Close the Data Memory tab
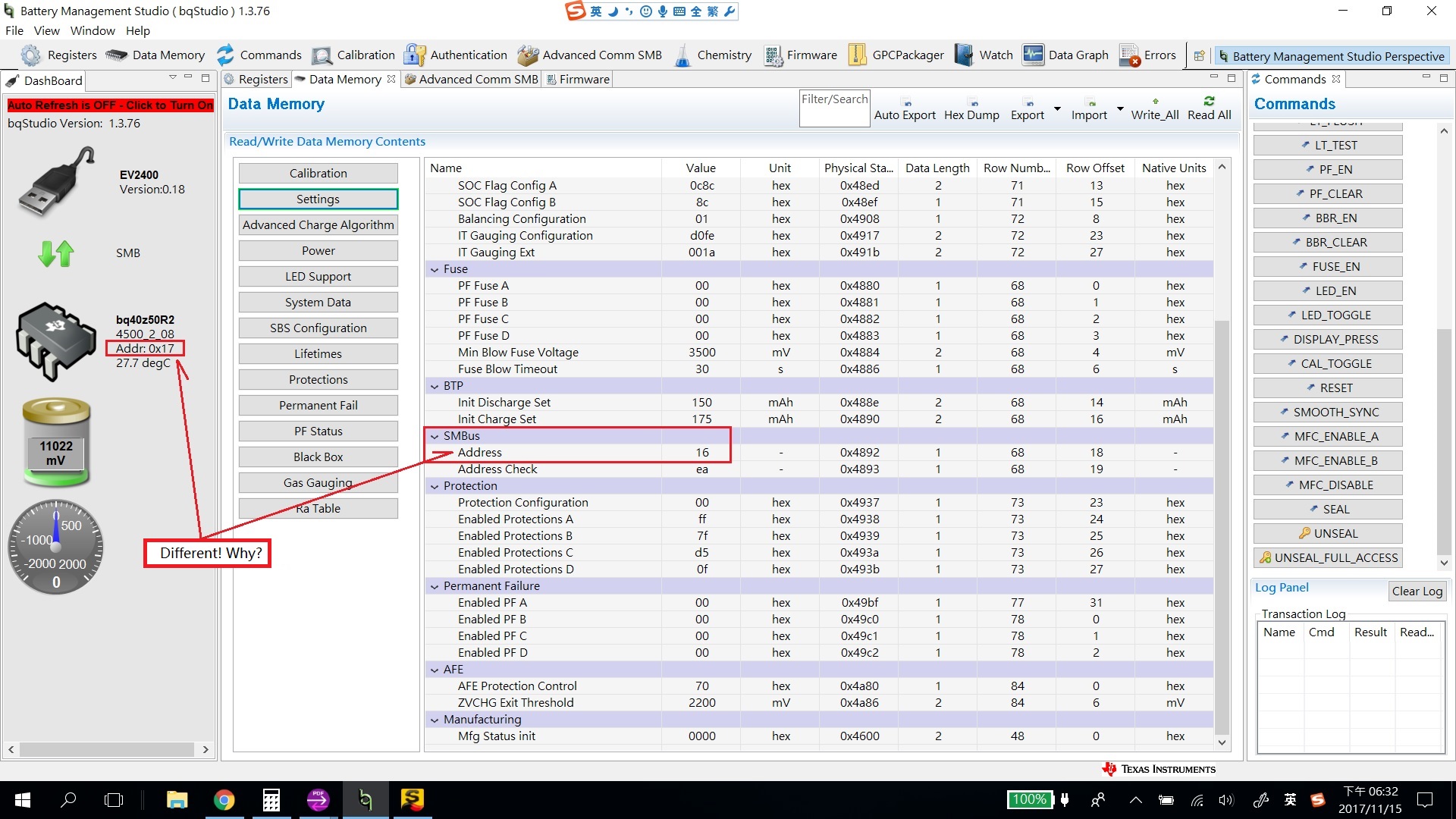1456x819 pixels. [391, 79]
